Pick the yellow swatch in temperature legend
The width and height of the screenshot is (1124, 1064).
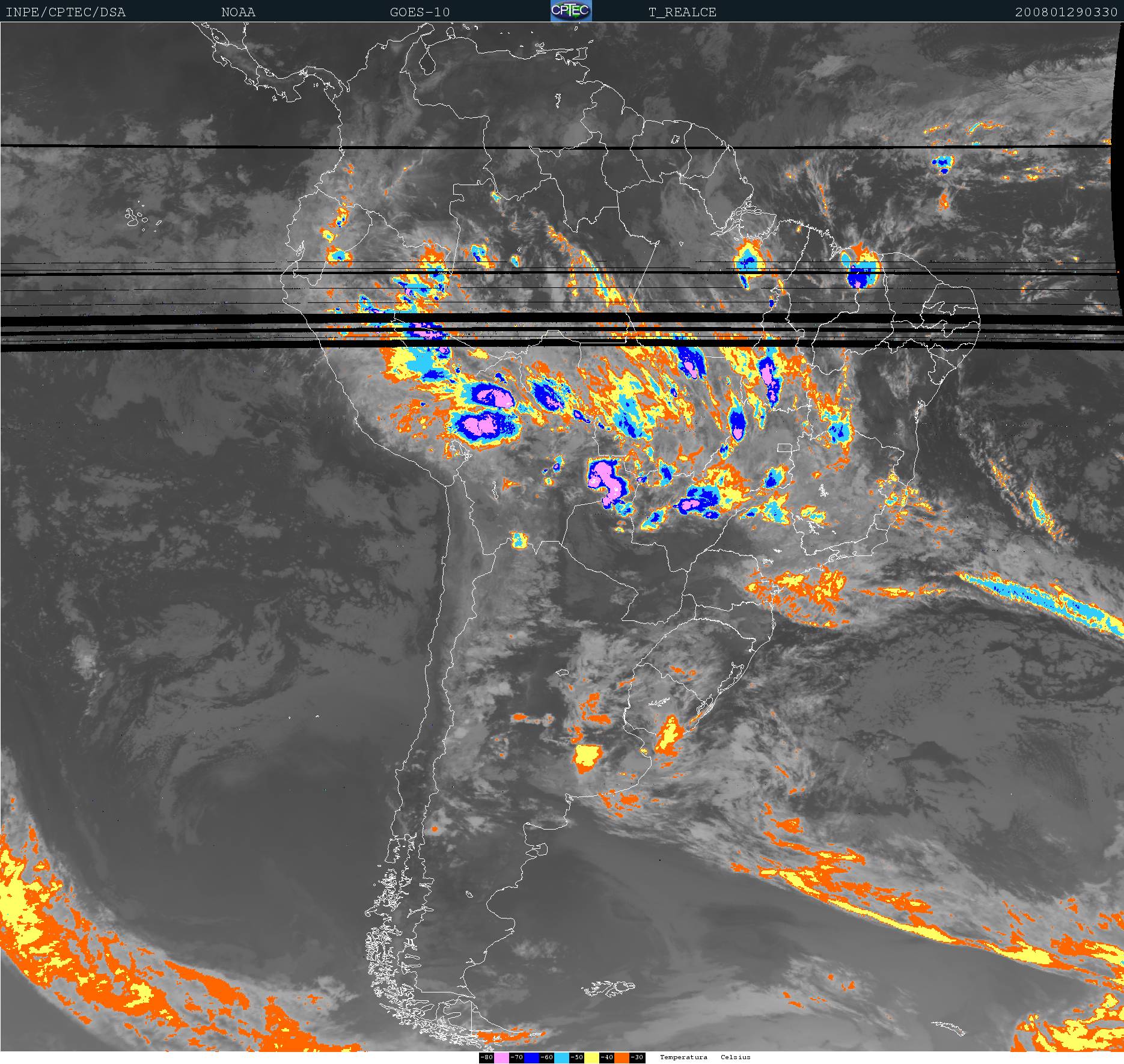[x=591, y=1057]
